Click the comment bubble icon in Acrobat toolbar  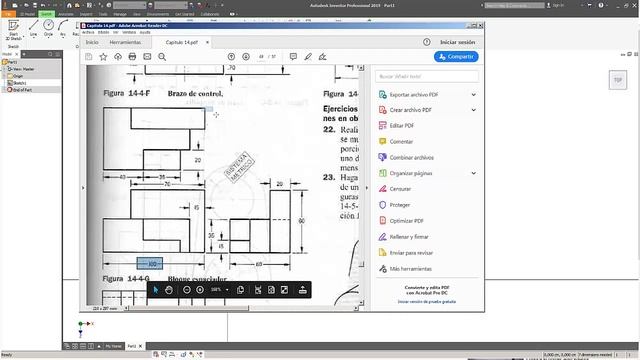pyautogui.click(x=293, y=57)
